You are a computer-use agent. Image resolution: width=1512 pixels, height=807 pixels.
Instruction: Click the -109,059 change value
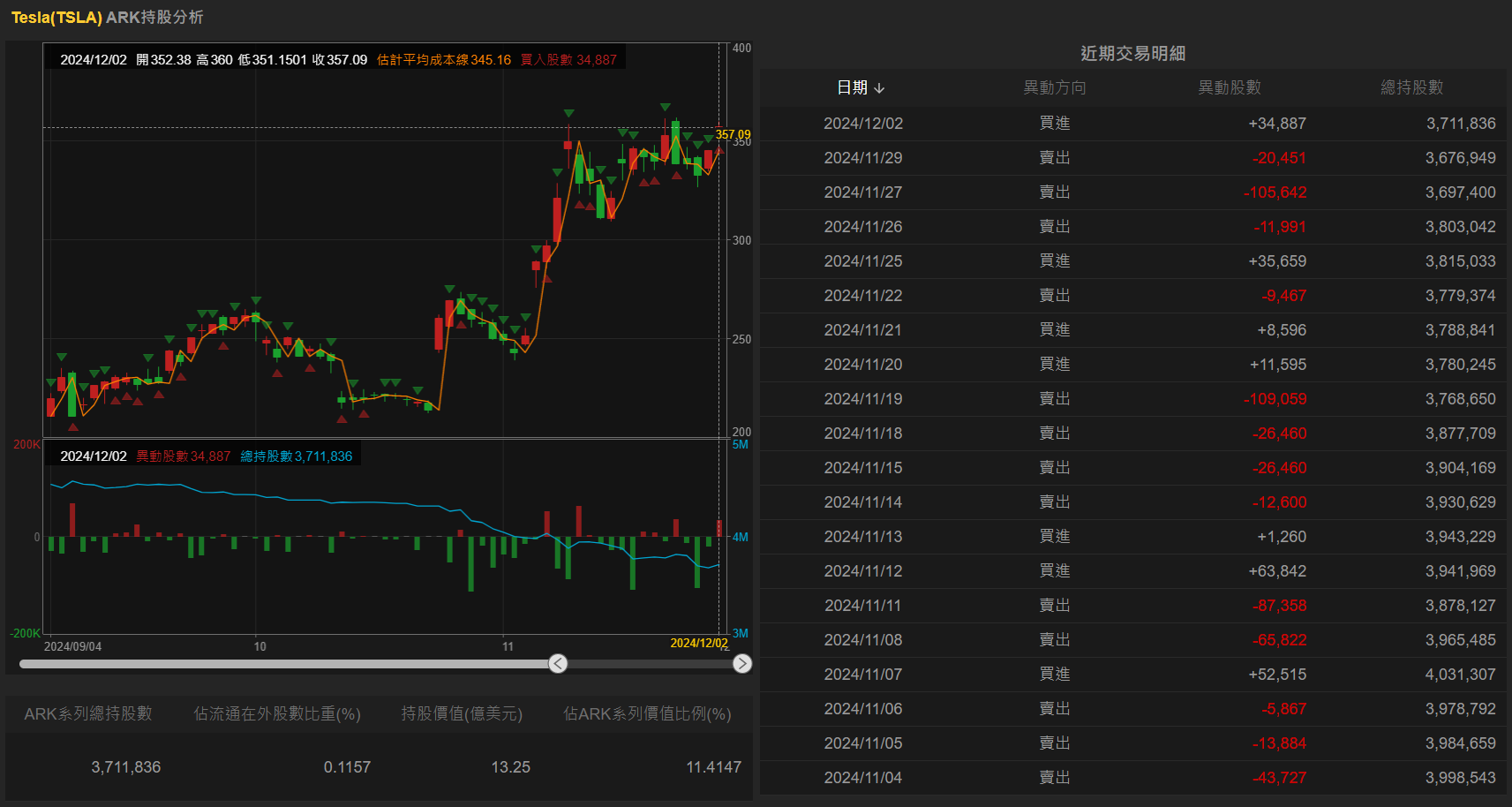(1275, 399)
